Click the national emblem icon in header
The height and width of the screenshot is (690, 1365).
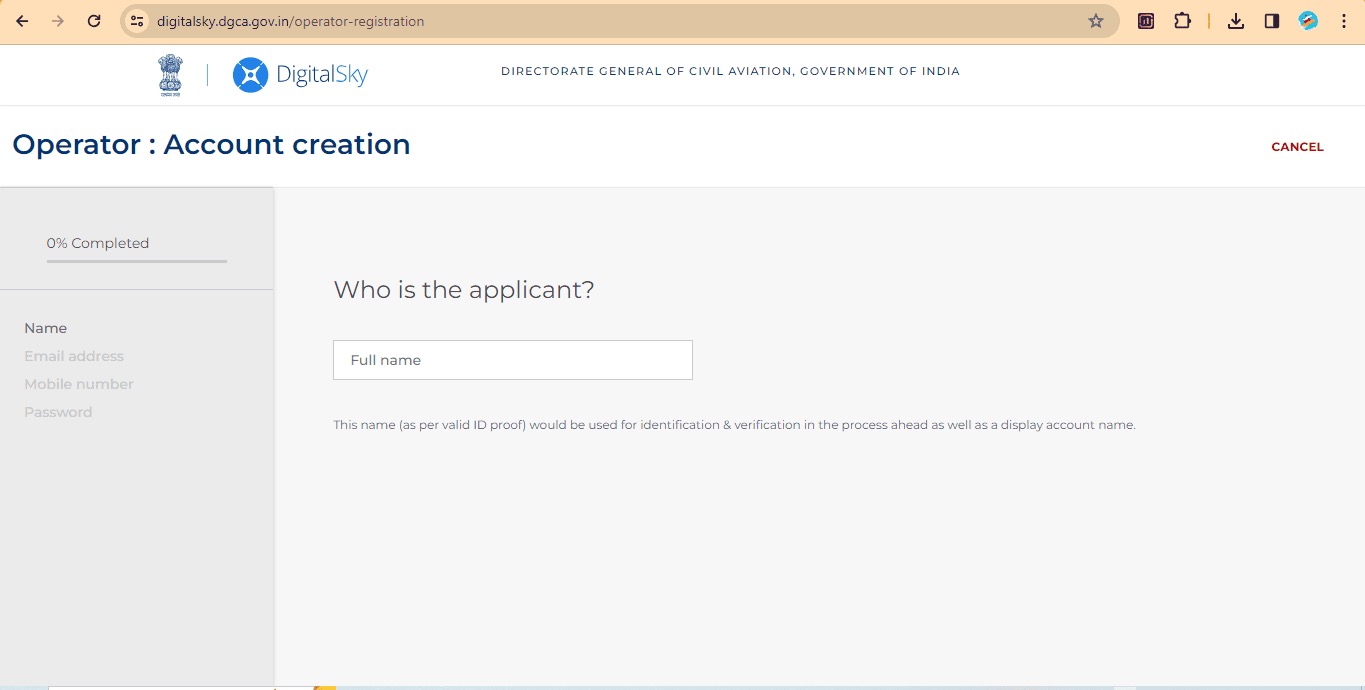coord(170,74)
